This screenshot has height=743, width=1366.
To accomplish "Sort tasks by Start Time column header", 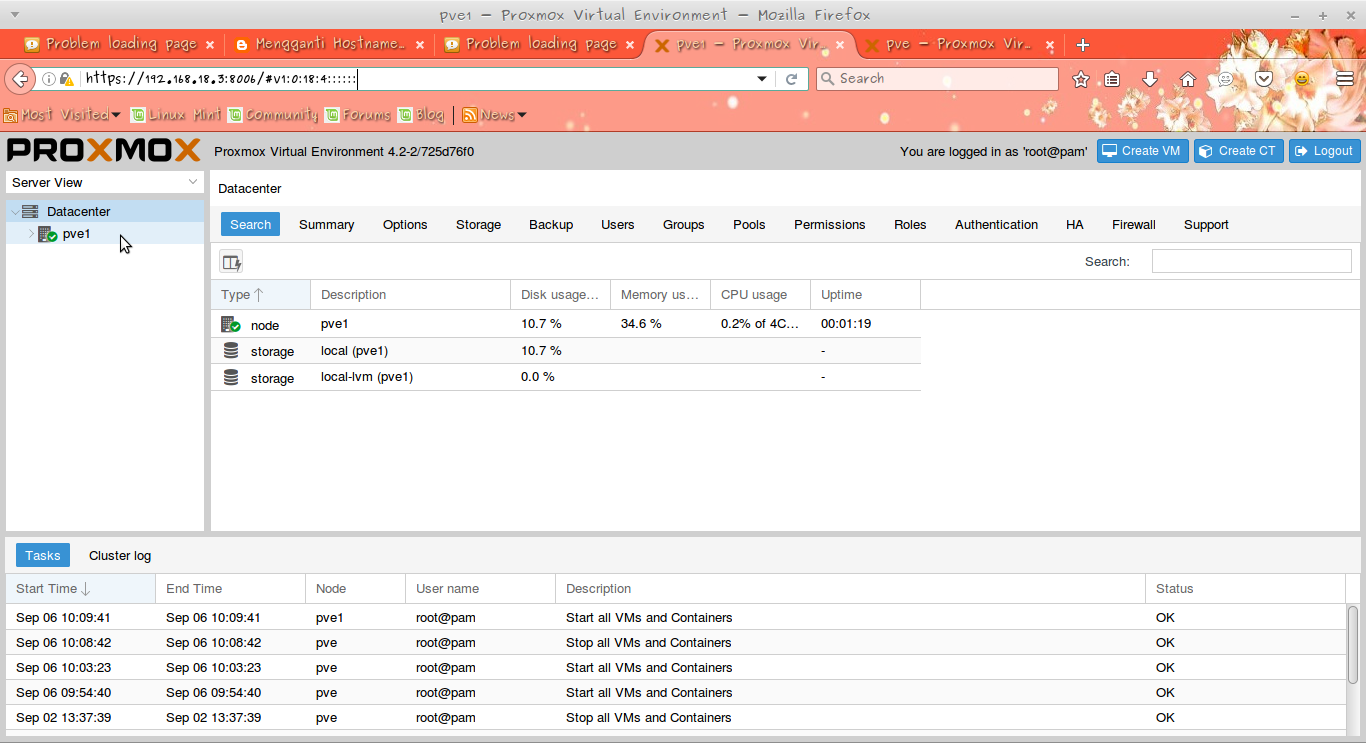I will pos(80,589).
